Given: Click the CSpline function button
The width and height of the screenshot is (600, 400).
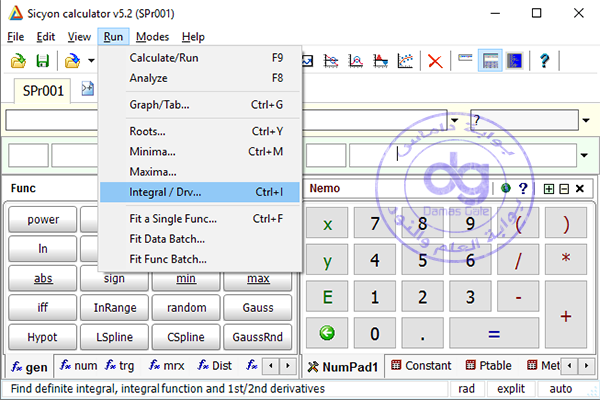Looking at the screenshot, I should click(x=186, y=337).
